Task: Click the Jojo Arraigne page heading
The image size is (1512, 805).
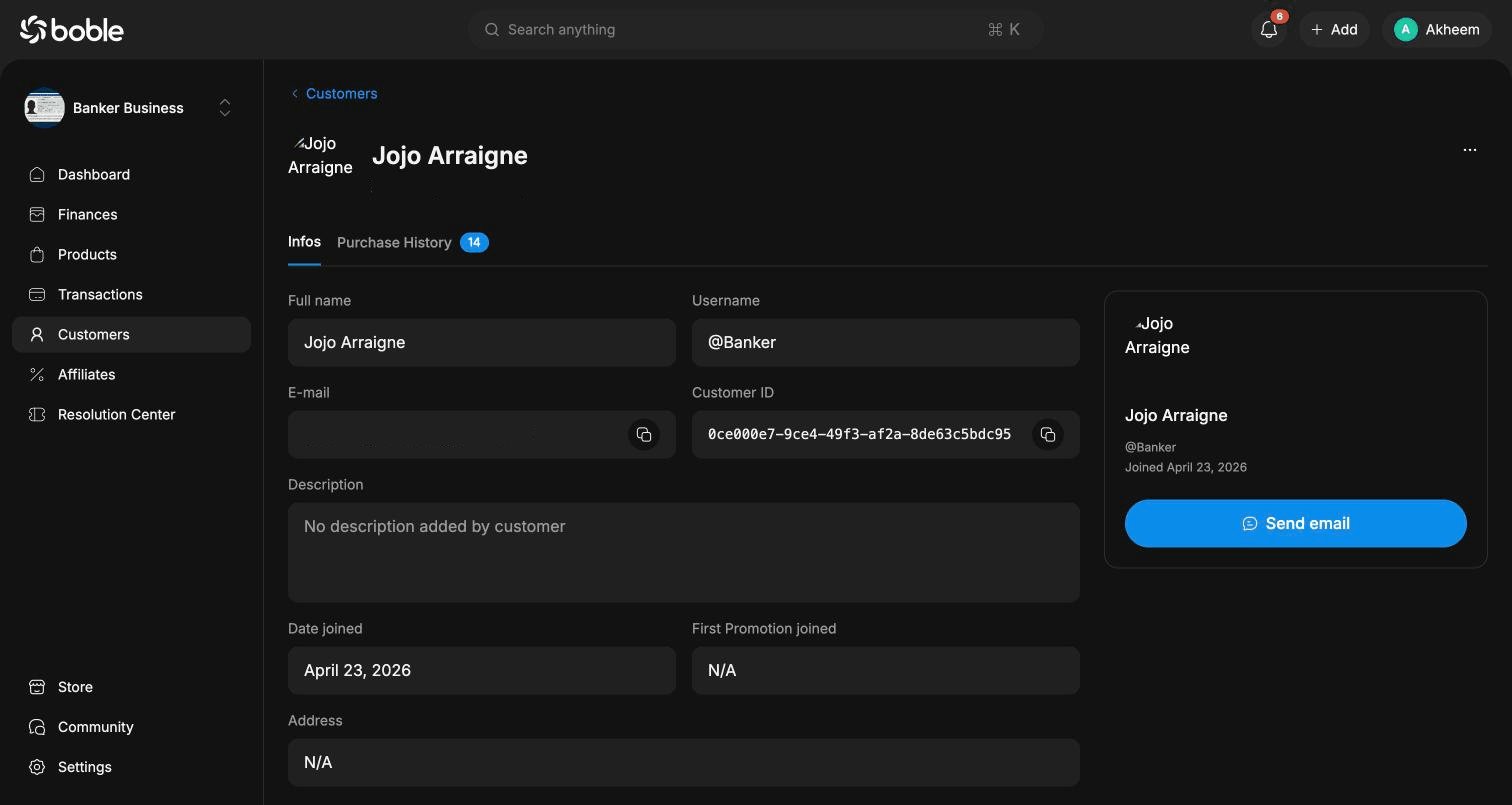Action: (x=450, y=156)
